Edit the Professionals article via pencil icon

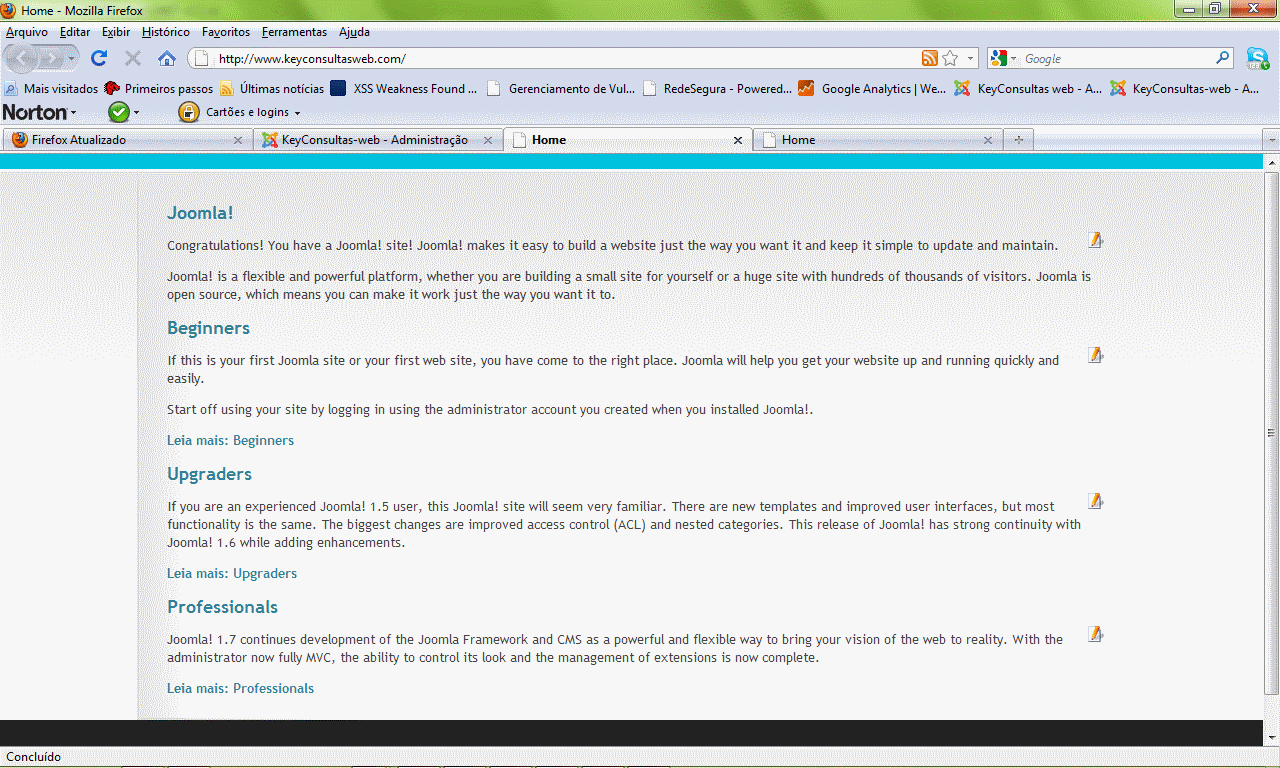pos(1095,634)
